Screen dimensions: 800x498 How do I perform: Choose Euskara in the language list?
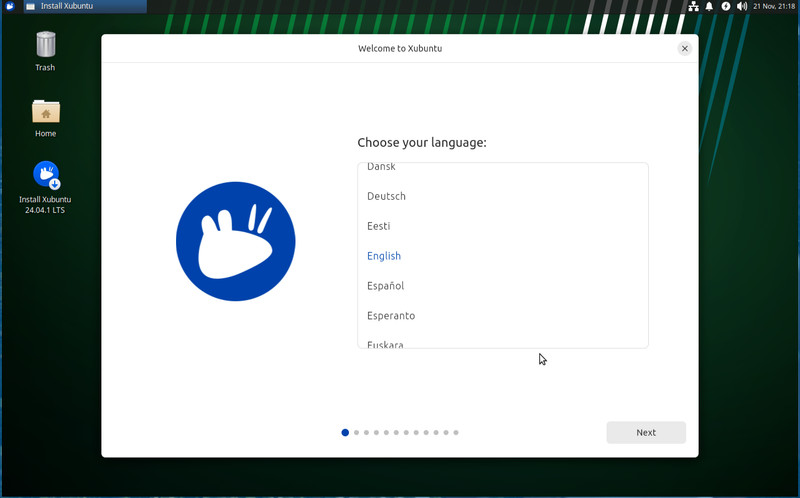pyautogui.click(x=503, y=342)
